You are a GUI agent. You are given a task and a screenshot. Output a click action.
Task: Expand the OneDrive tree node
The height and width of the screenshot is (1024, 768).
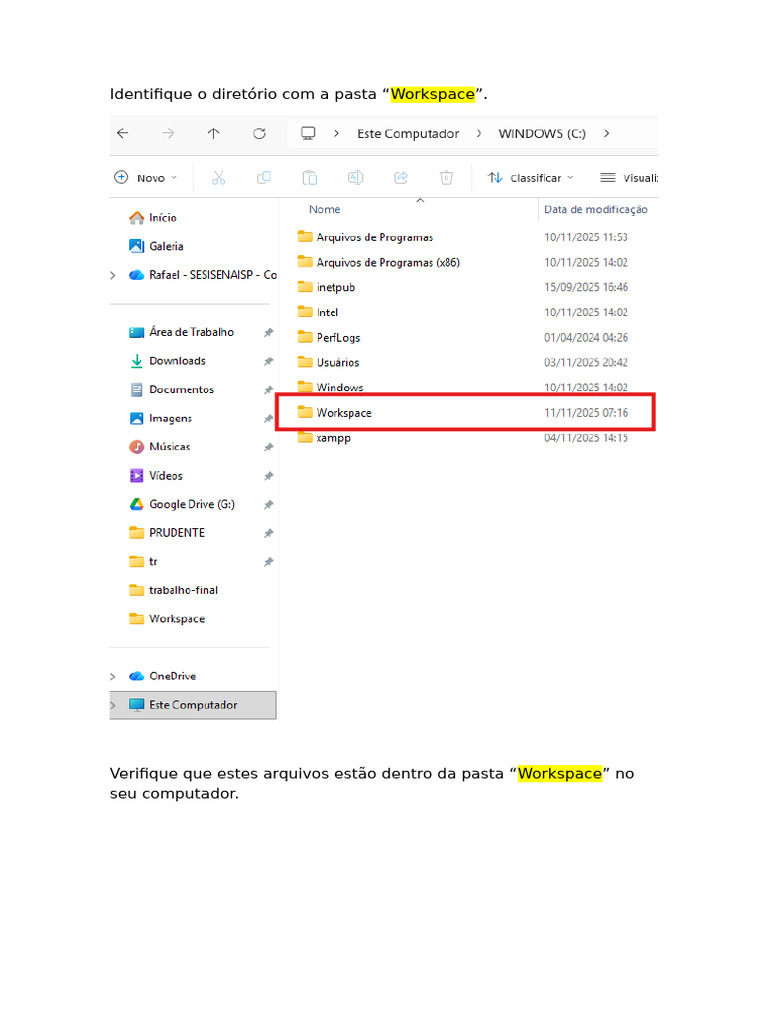pos(113,677)
